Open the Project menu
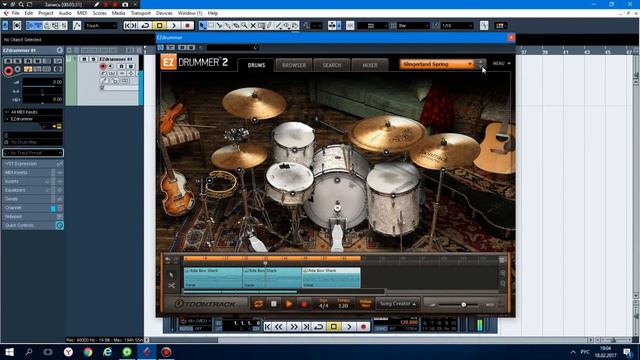This screenshot has width=640, height=360. click(45, 13)
